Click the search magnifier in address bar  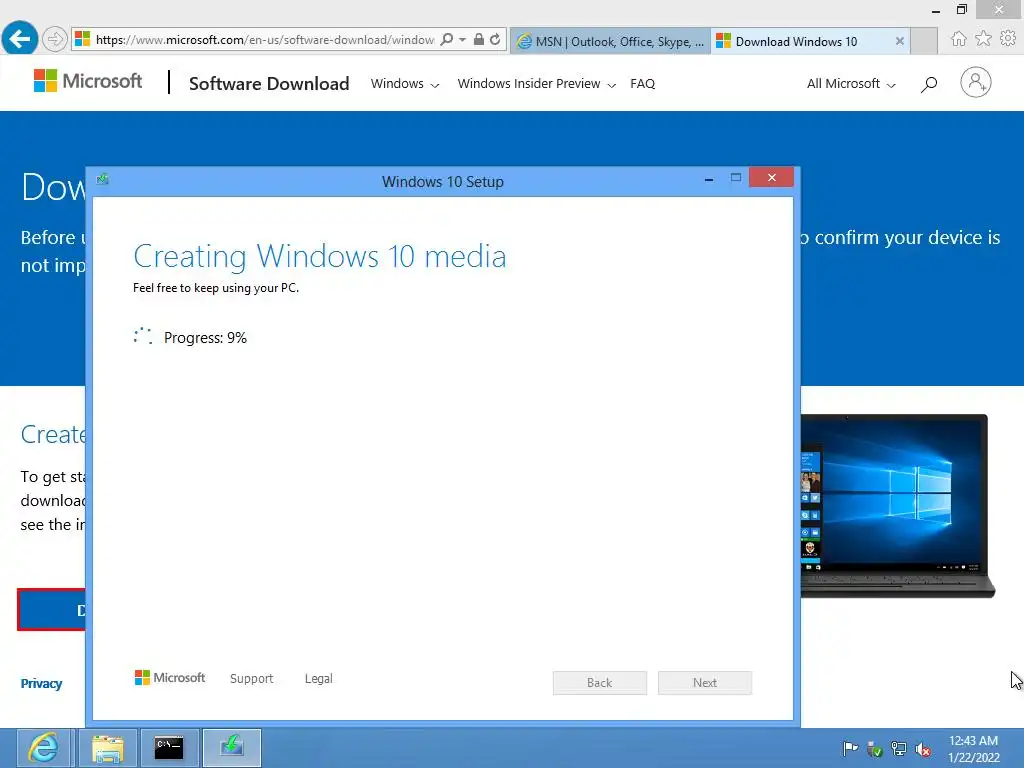(x=447, y=39)
